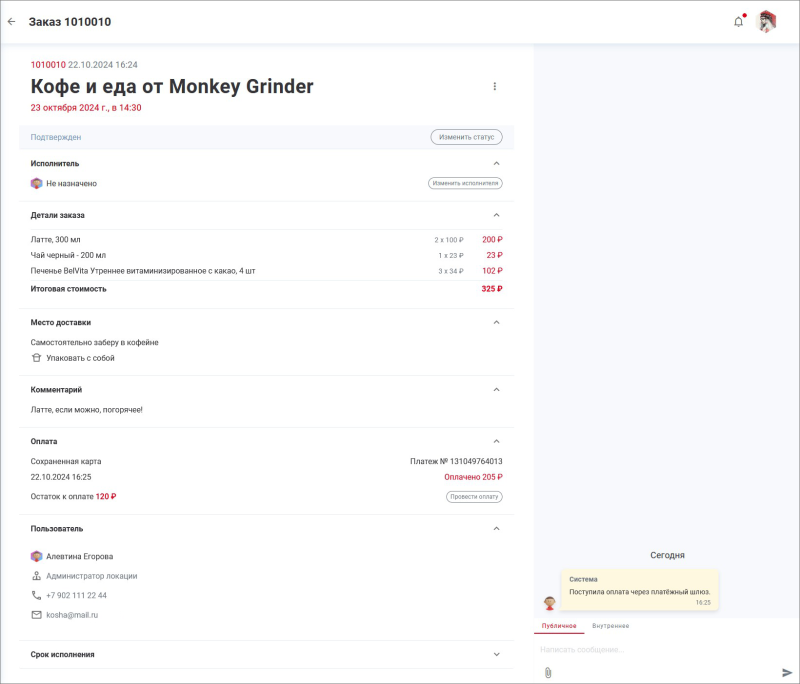Click the phone icon next to number
The height and width of the screenshot is (684, 800).
(x=37, y=595)
